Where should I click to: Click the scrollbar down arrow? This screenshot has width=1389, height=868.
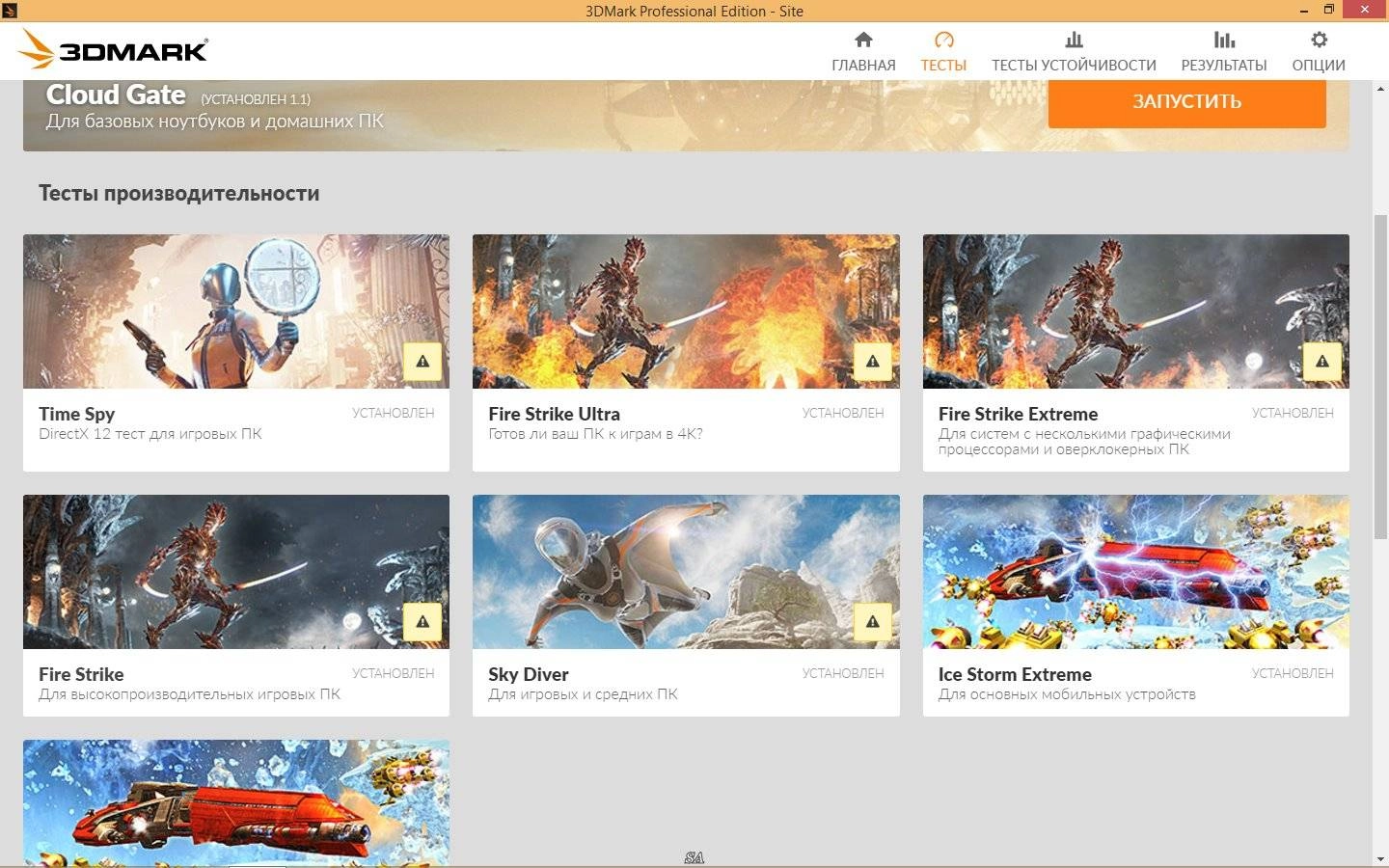[1380, 858]
